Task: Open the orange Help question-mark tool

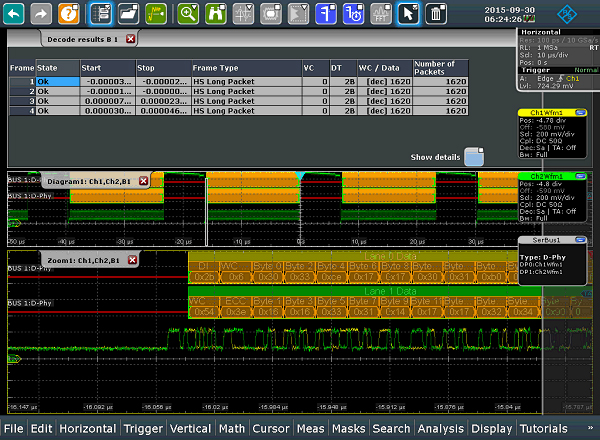Action: tap(68, 14)
